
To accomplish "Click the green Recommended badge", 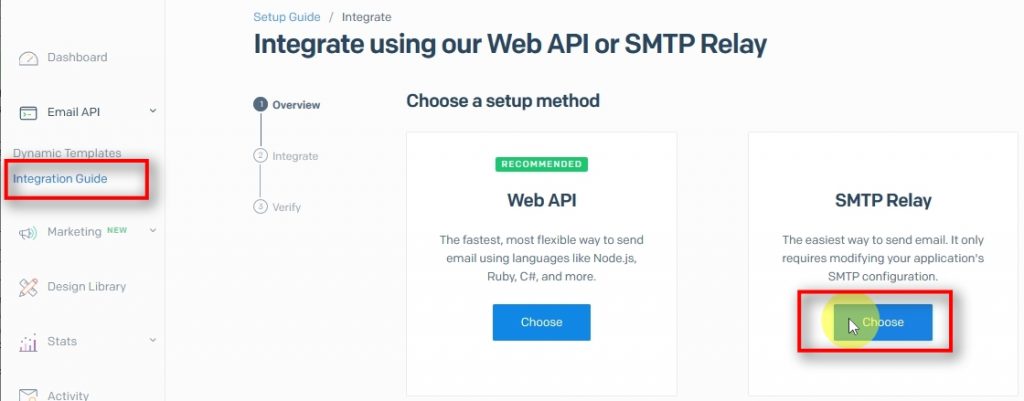I will coord(541,164).
